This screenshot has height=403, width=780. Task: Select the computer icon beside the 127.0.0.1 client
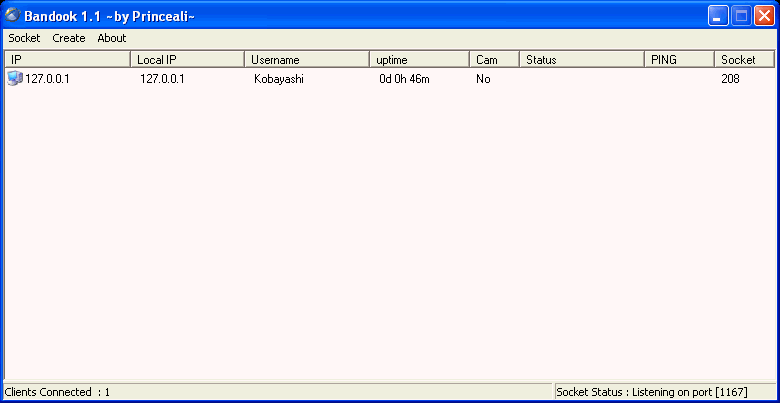click(14, 79)
